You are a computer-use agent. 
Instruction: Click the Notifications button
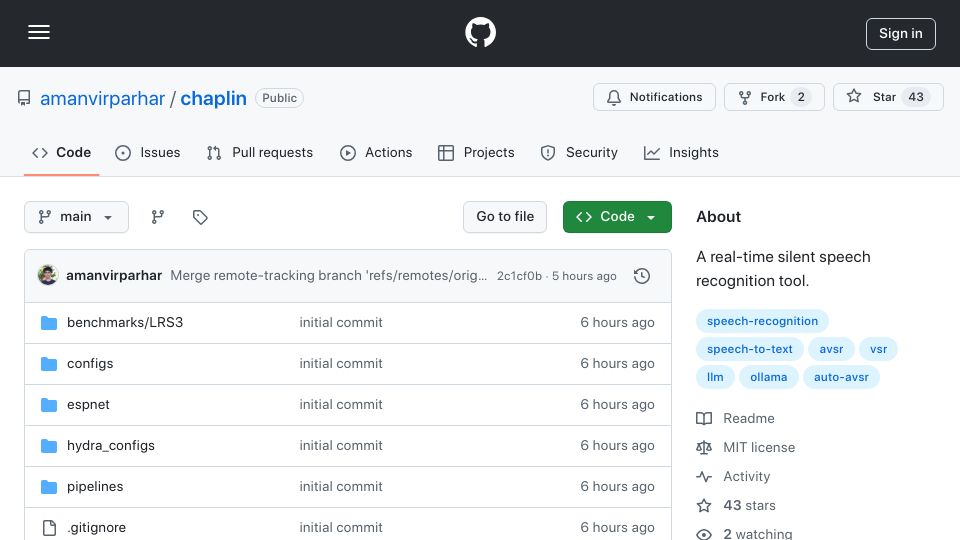click(654, 97)
